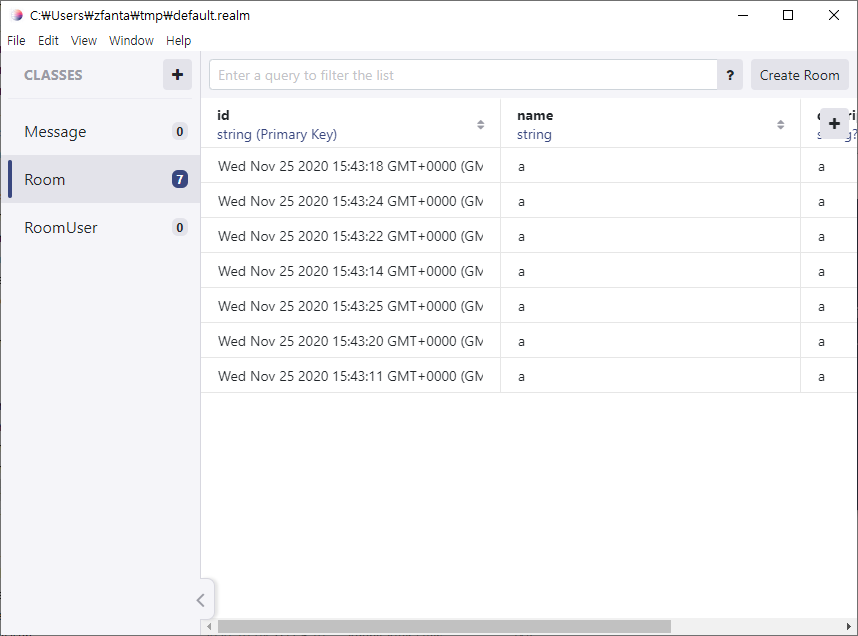The width and height of the screenshot is (858, 636).
Task: Minimize the Realm Studio window
Action: pos(743,15)
